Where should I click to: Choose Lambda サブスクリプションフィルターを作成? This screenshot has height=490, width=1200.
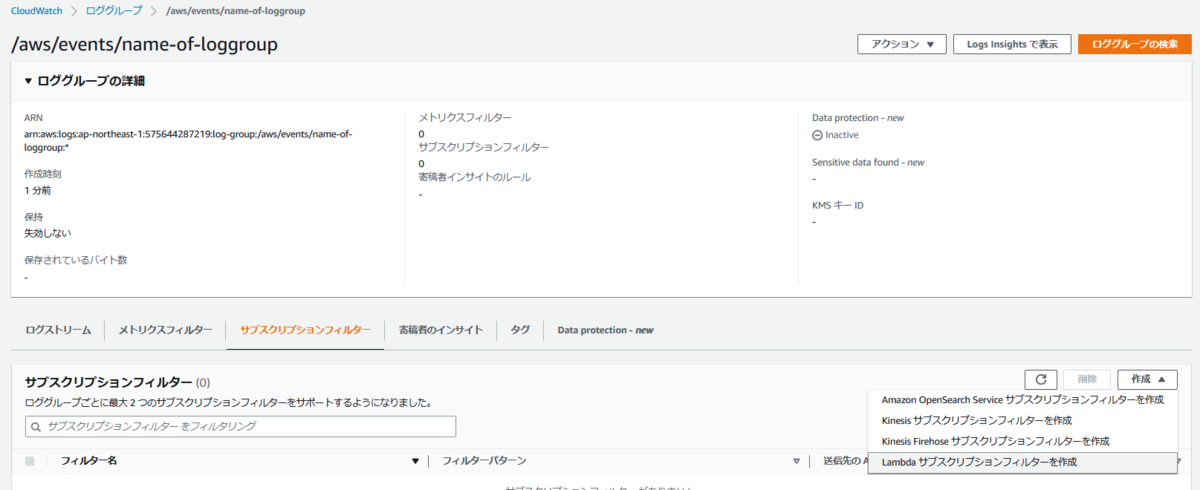(x=1022, y=462)
